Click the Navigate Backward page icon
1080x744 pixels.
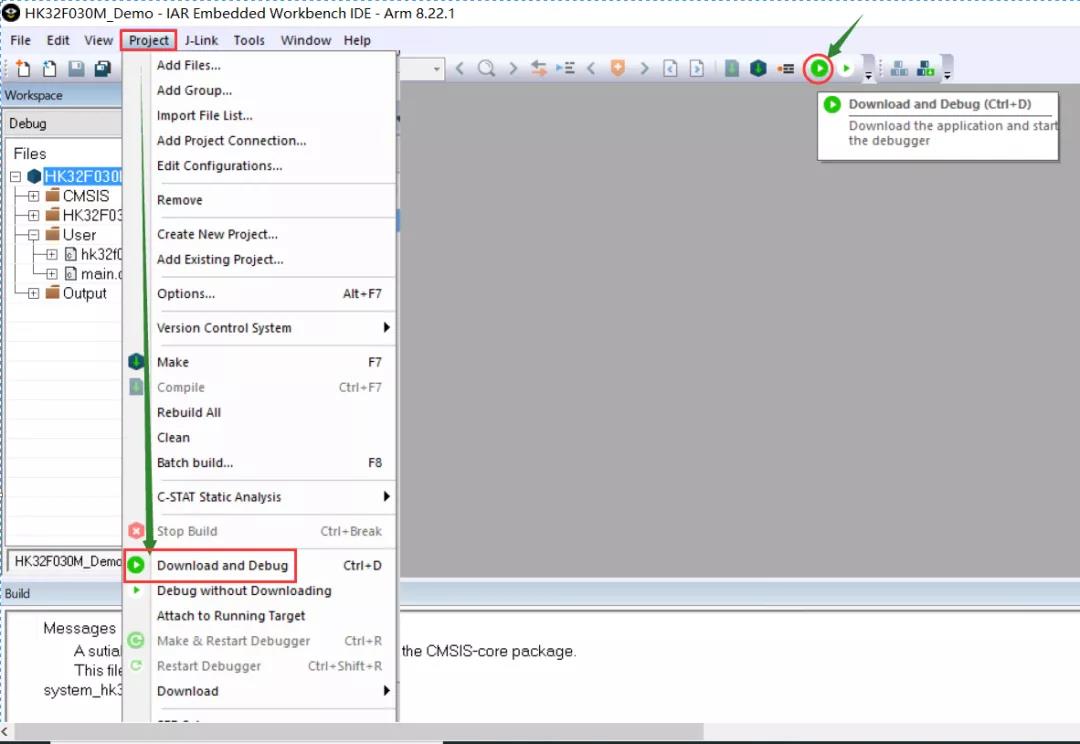[x=670, y=68]
